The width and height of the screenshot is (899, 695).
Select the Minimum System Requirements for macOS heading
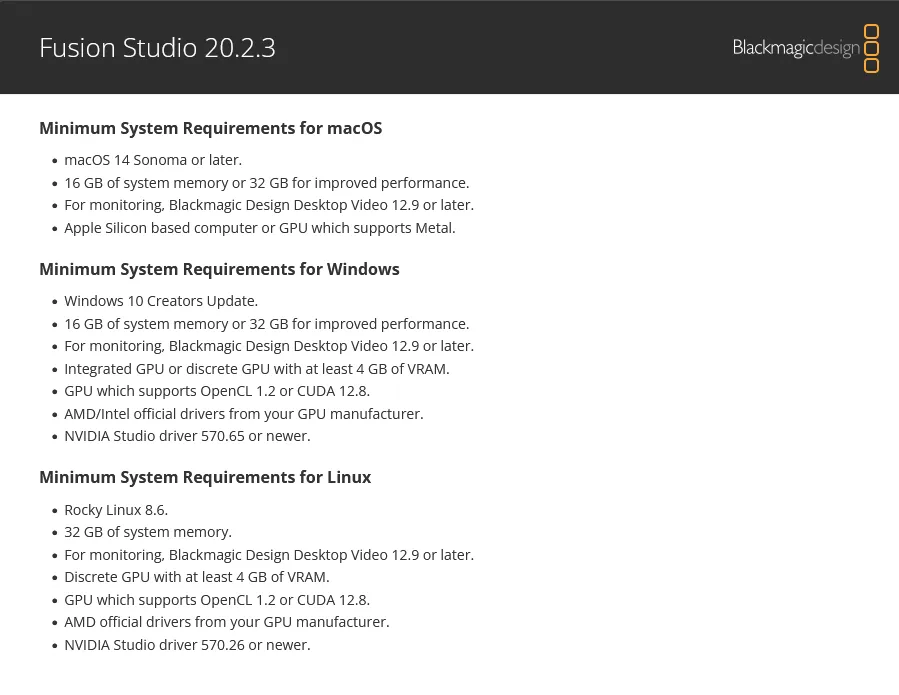coord(210,128)
